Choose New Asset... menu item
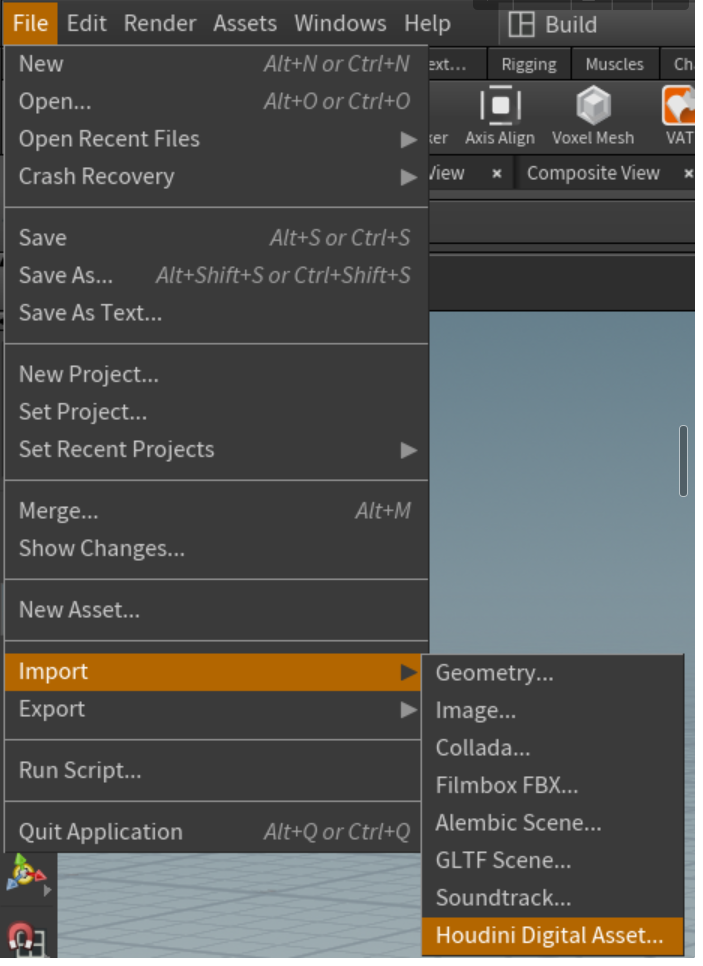This screenshot has height=966, width=703. 216,611
